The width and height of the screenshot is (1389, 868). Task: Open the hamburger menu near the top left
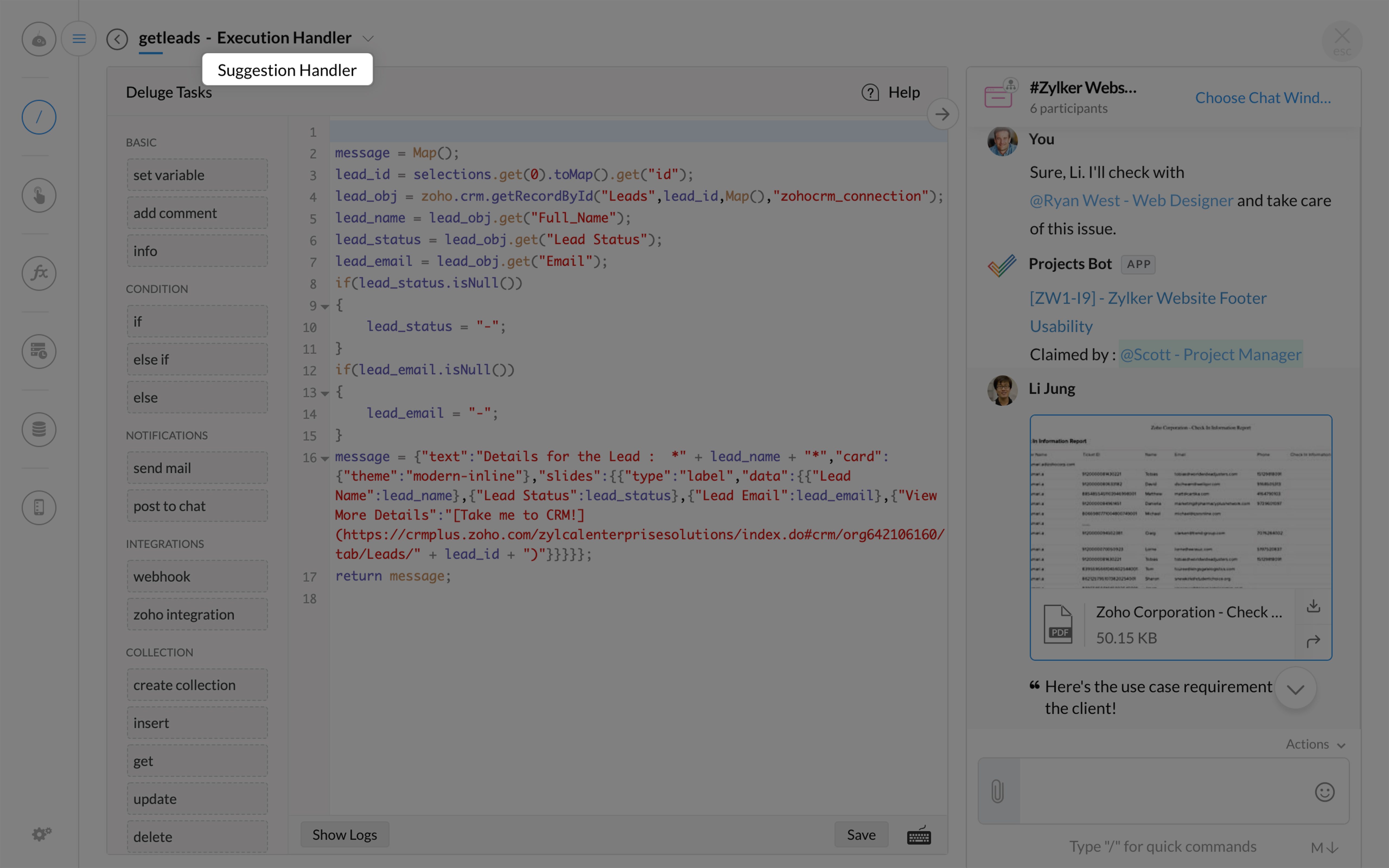point(79,38)
